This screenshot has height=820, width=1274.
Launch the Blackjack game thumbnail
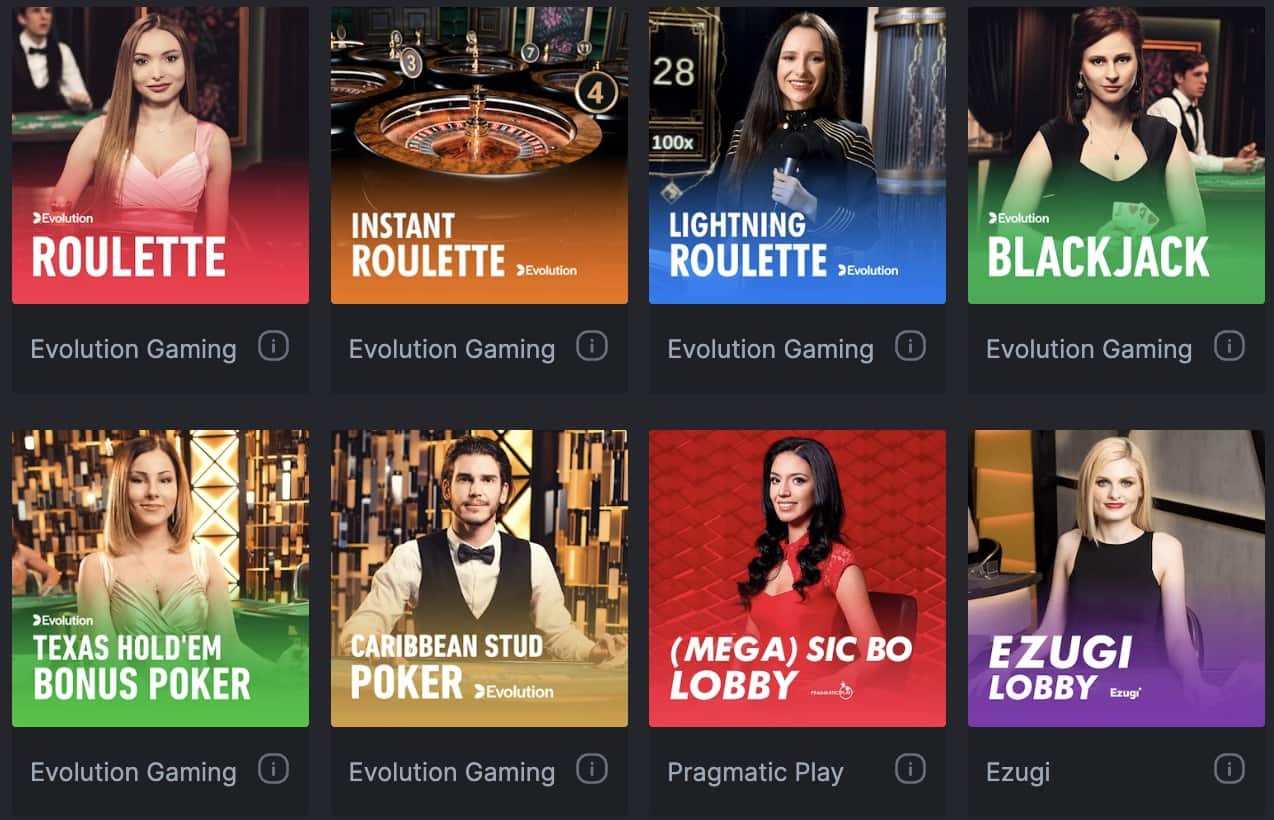click(x=1116, y=155)
